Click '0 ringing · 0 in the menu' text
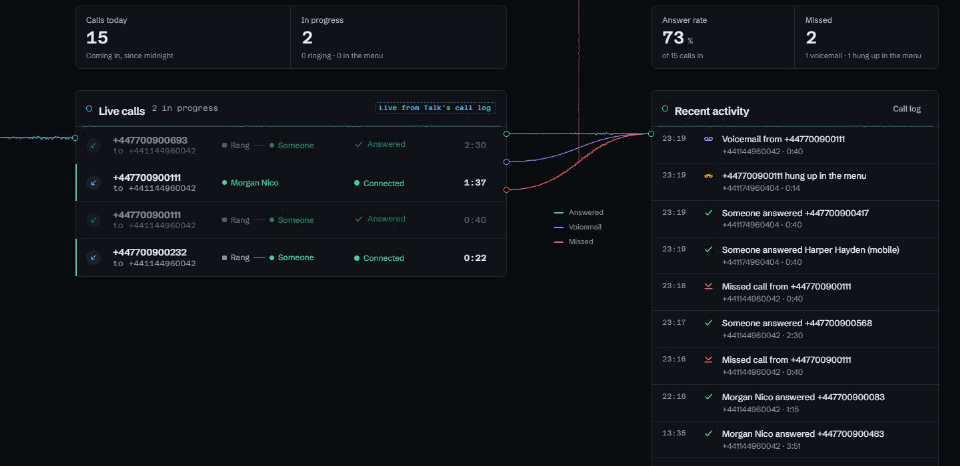960x466 pixels. [342, 56]
